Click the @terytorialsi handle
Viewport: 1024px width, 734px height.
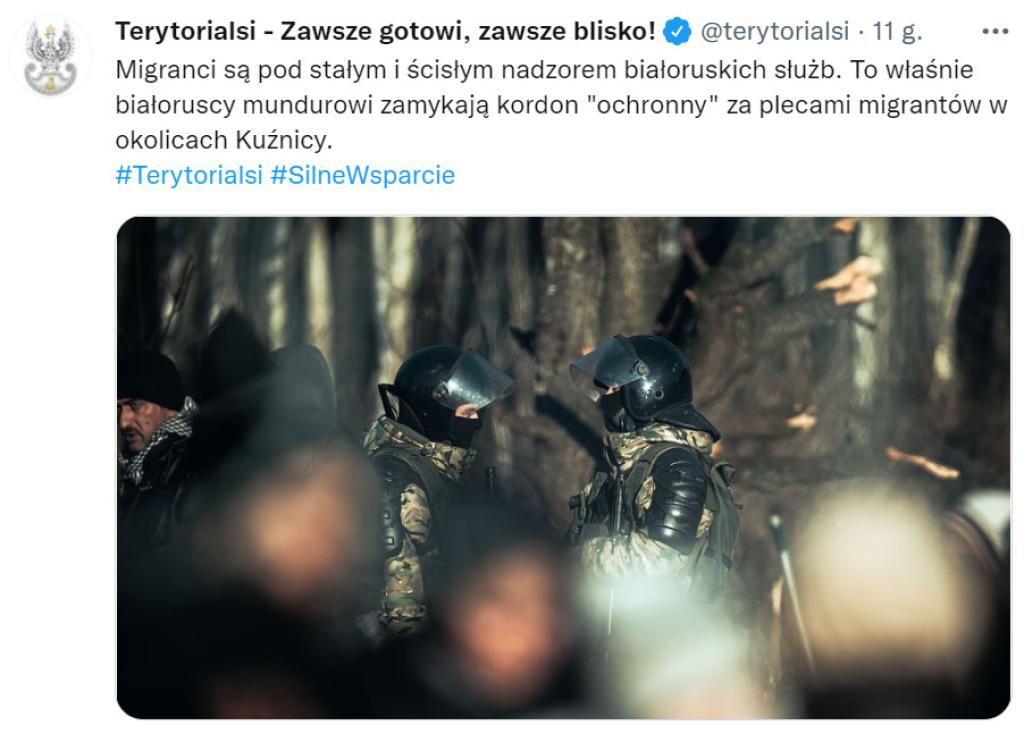coord(775,31)
